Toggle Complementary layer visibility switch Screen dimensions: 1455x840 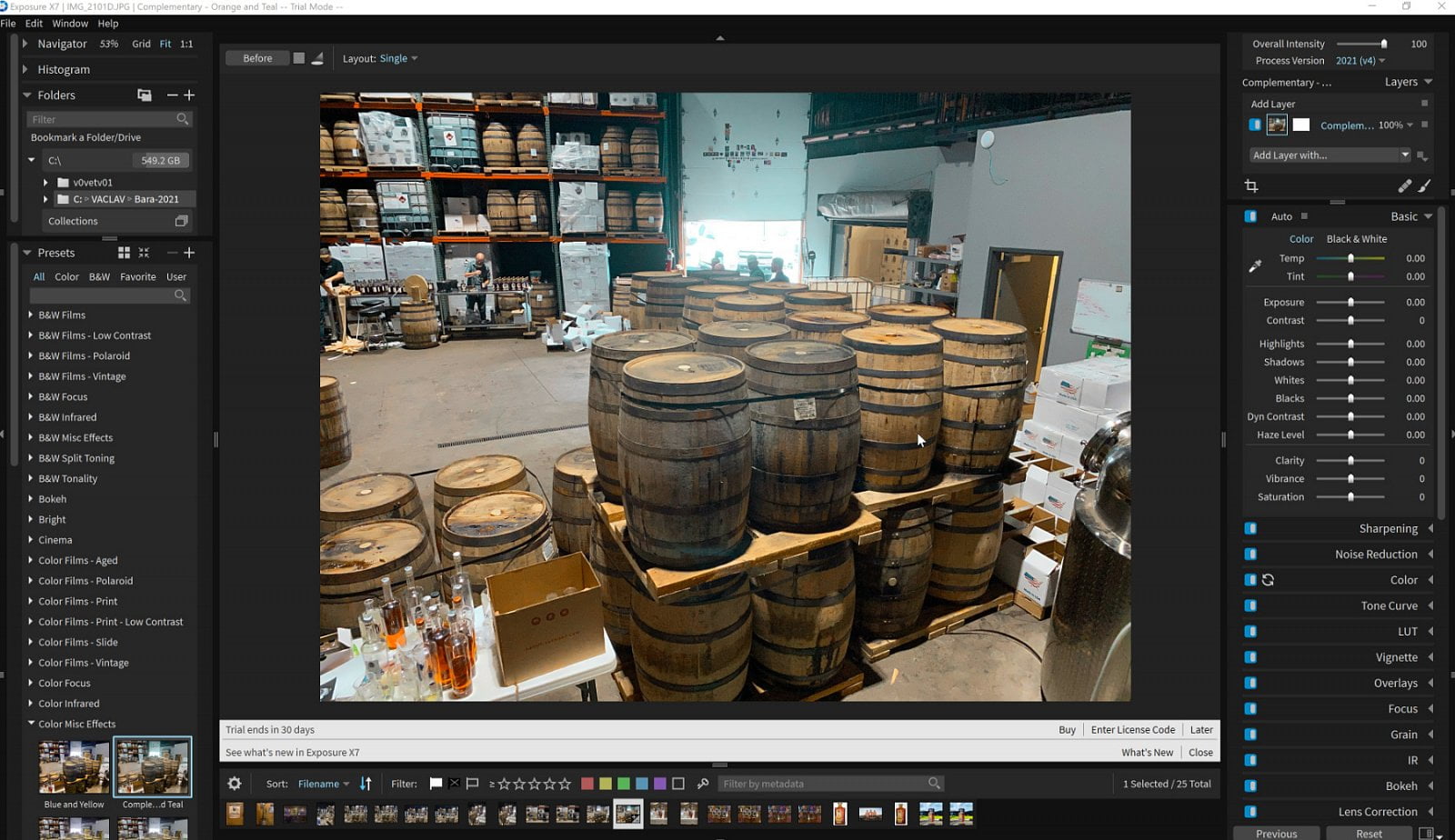point(1255,125)
